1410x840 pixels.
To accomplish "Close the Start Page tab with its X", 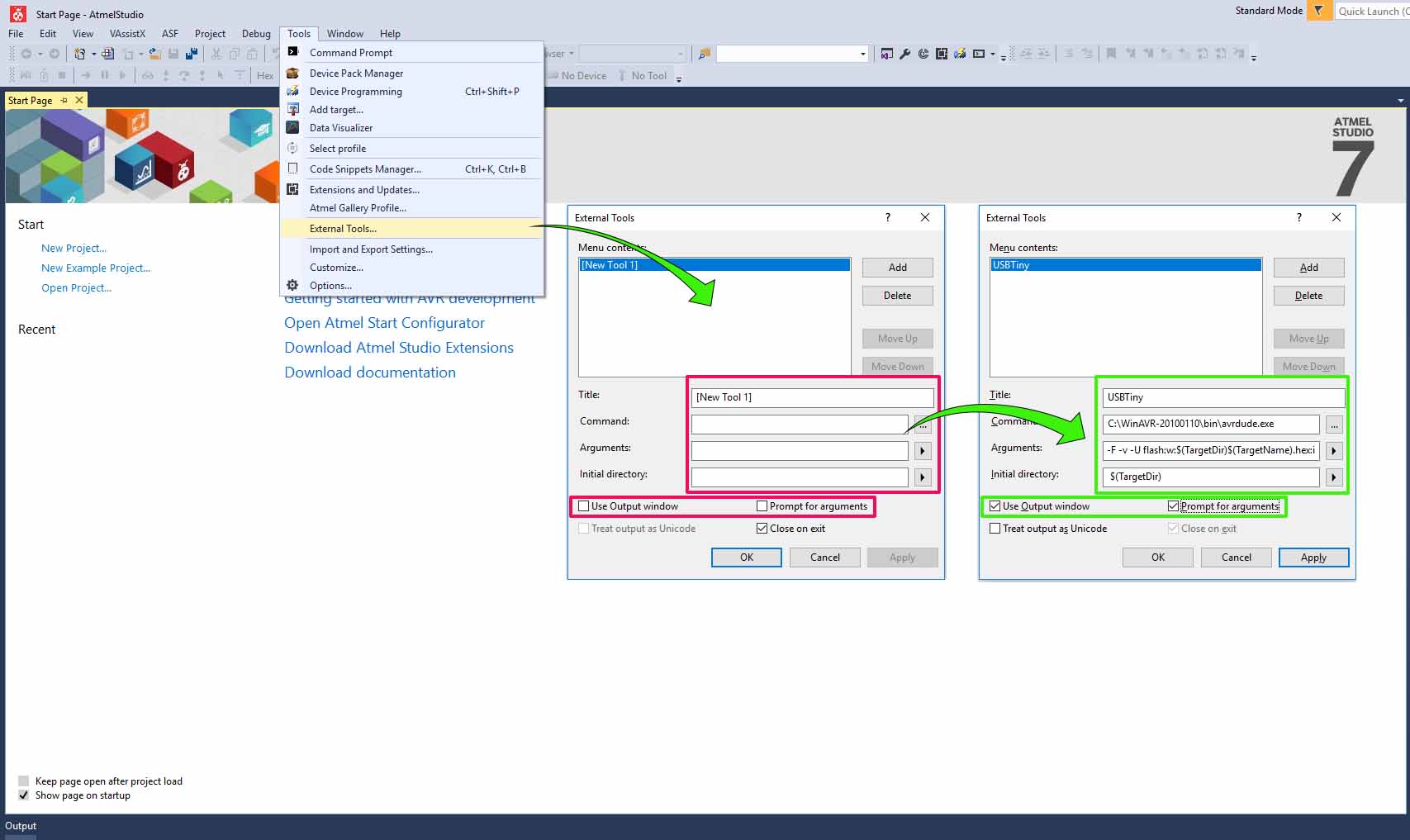I will point(79,100).
